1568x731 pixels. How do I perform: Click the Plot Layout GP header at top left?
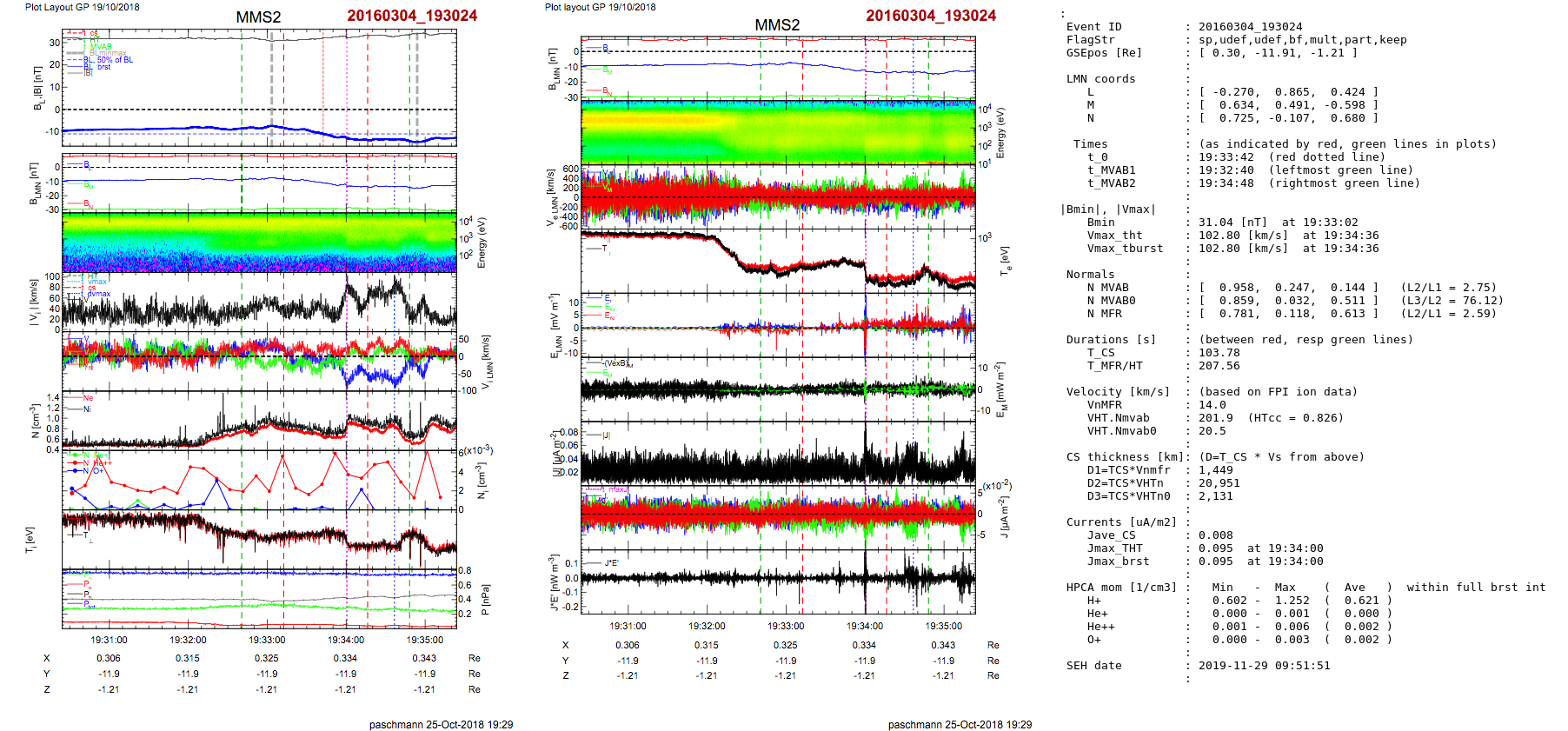82,7
